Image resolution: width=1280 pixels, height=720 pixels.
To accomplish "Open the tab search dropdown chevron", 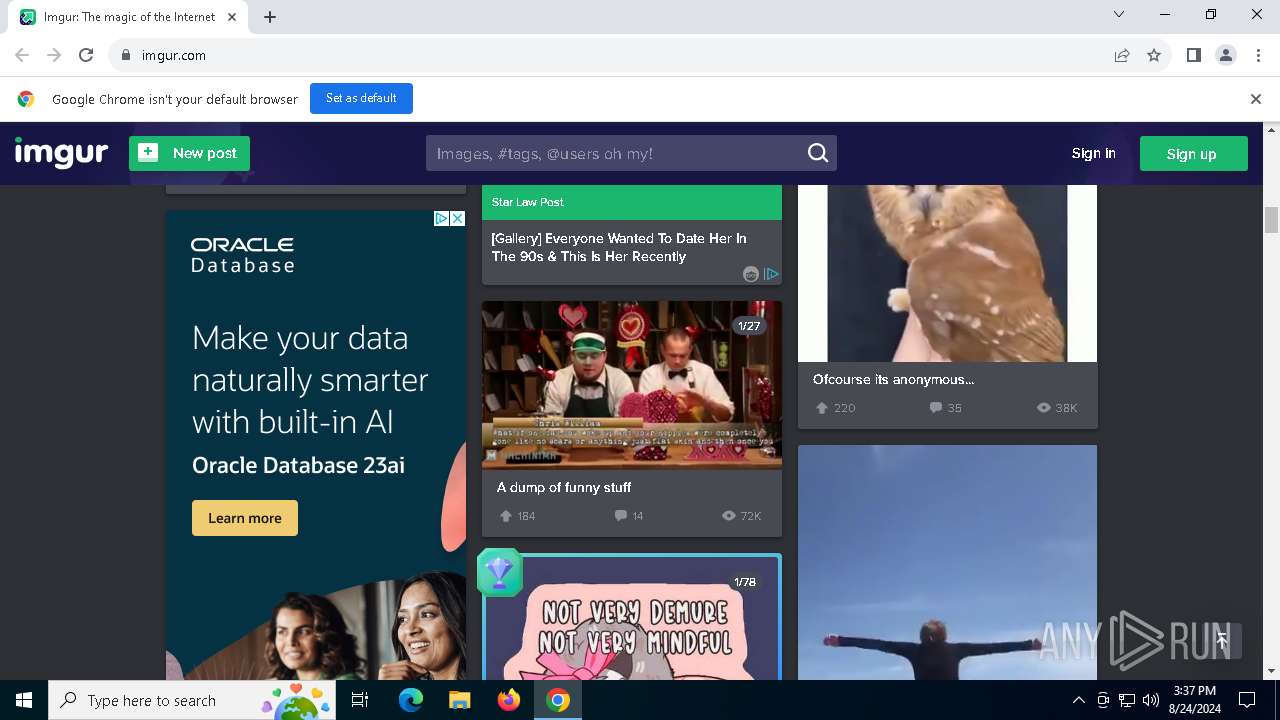I will tap(1119, 14).
